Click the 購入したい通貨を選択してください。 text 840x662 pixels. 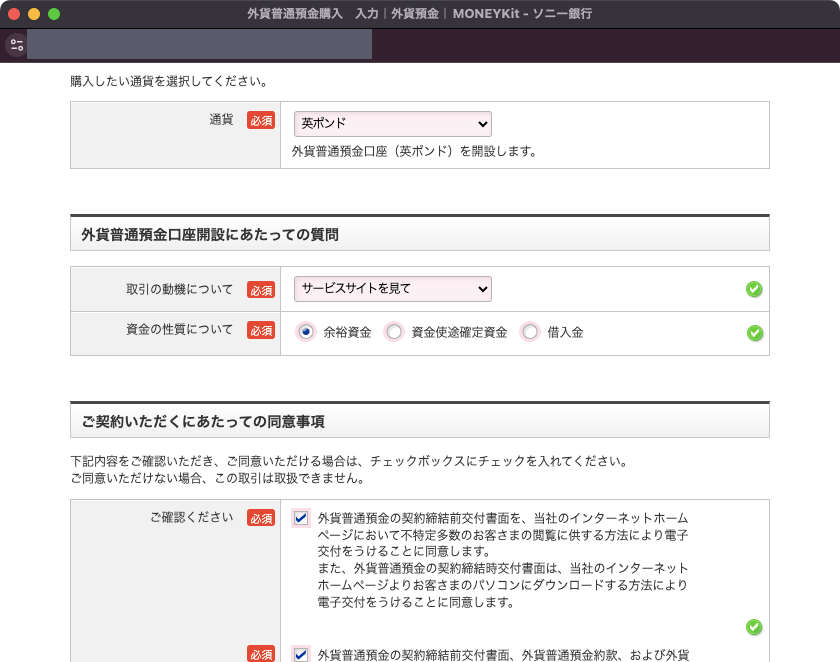pos(169,81)
